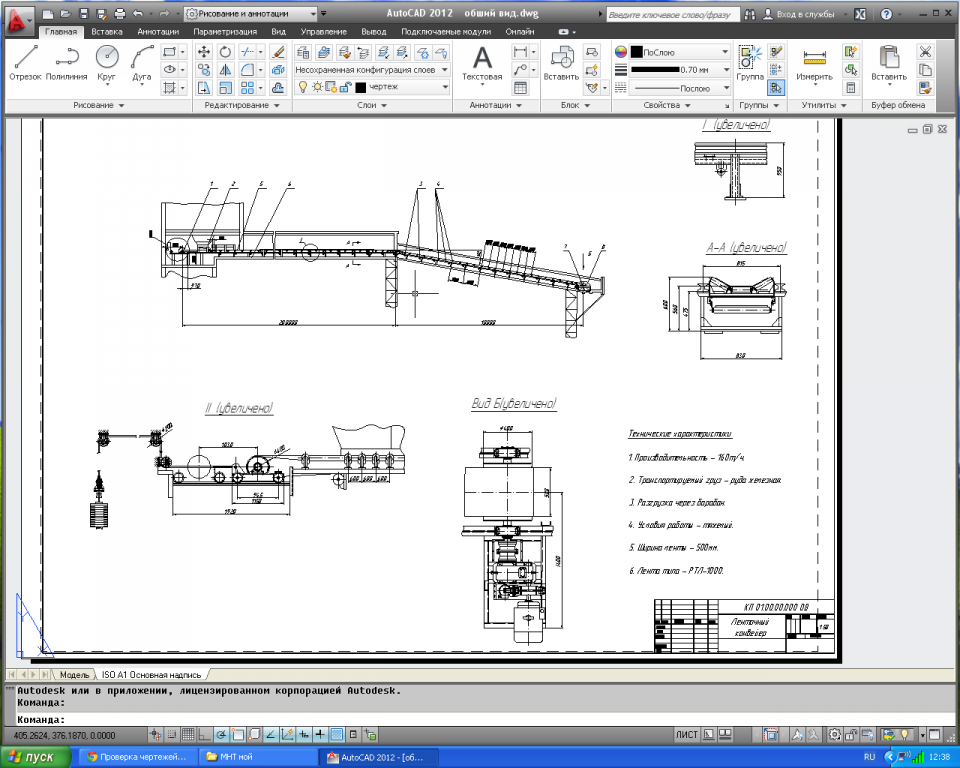The image size is (960, 768).
Task: Click the Группа group icon
Action: (x=750, y=62)
